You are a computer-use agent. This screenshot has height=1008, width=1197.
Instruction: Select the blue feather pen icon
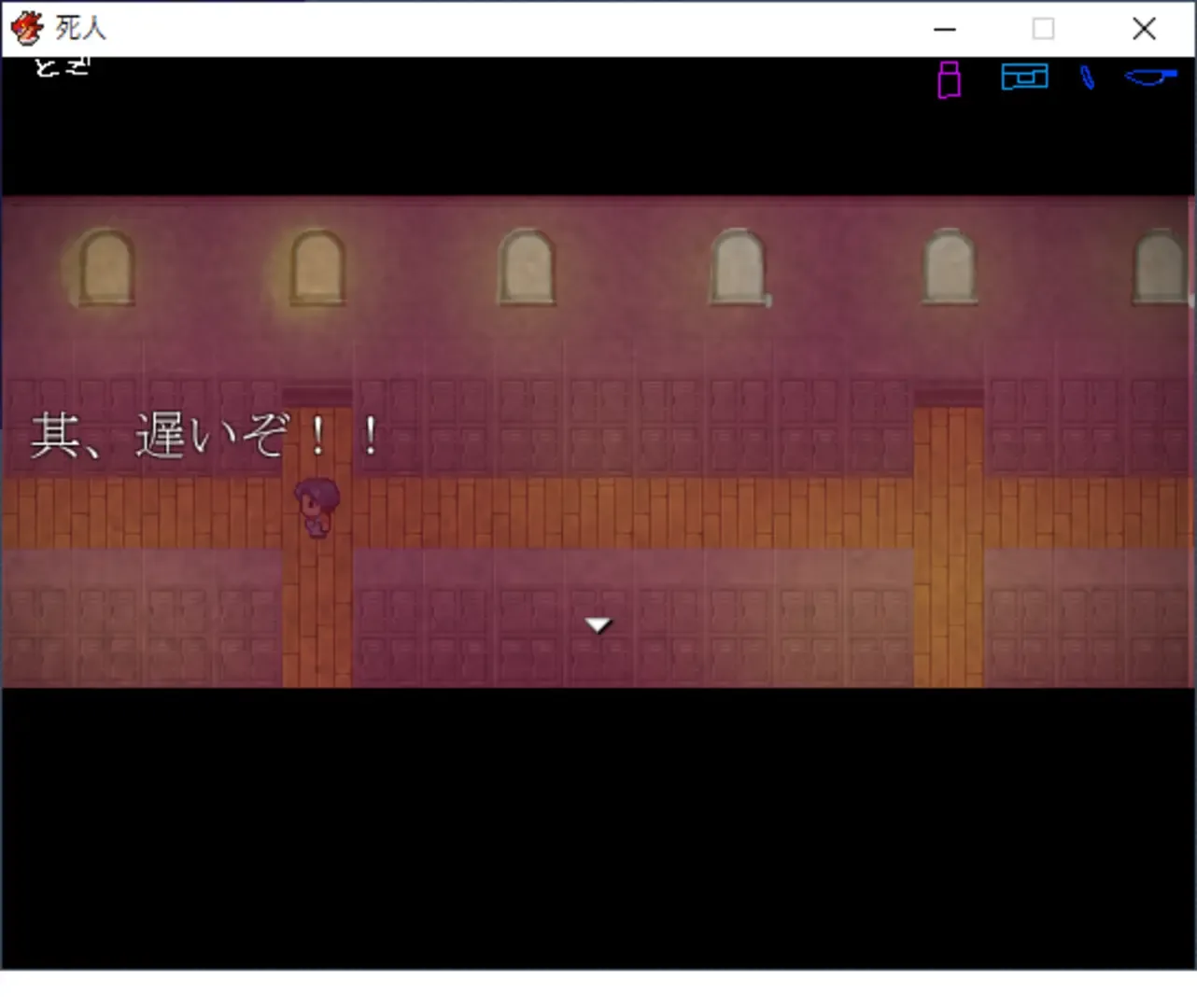[1088, 77]
